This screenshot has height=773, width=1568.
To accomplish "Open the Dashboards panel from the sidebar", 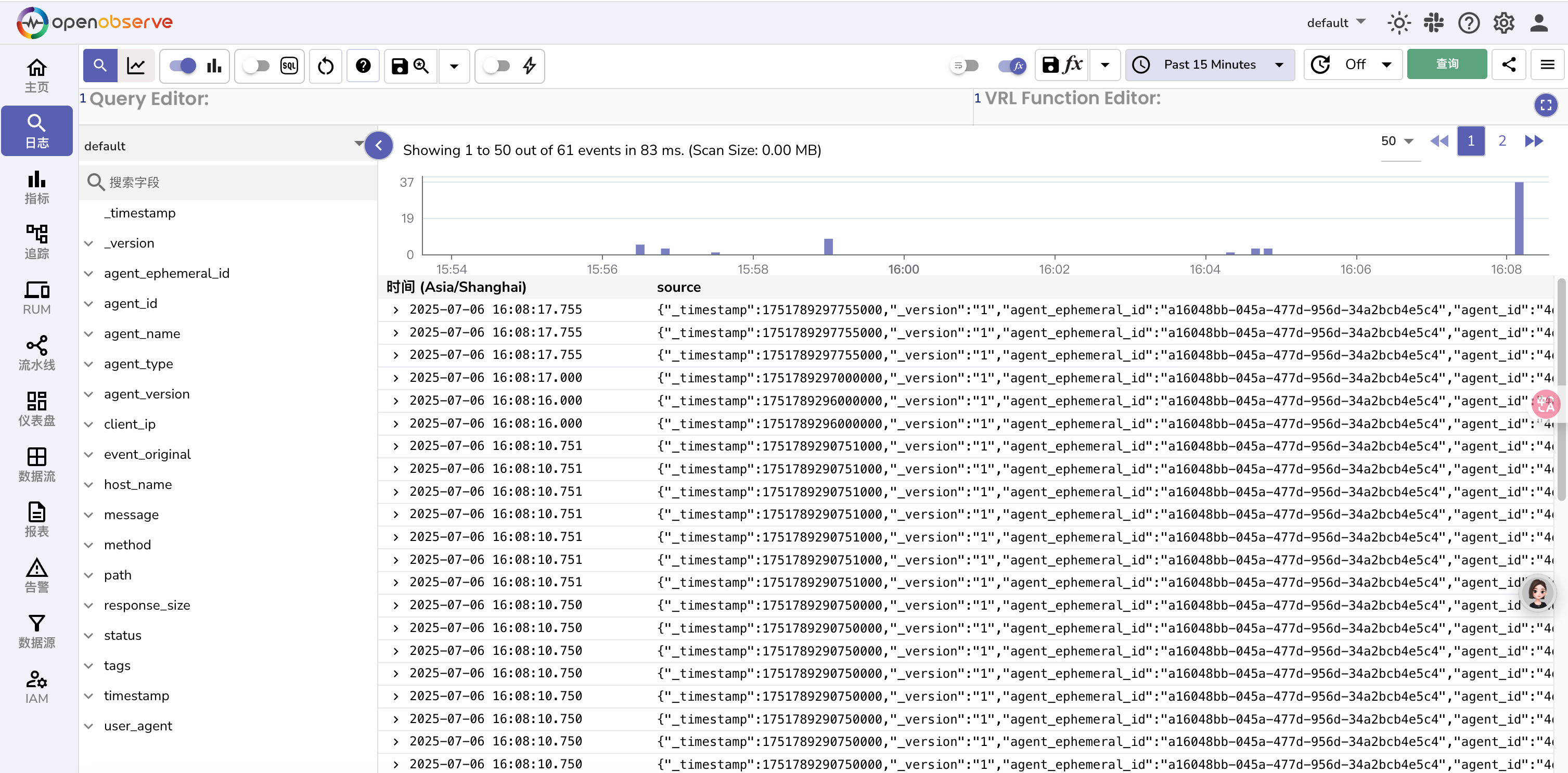I will coord(37,408).
